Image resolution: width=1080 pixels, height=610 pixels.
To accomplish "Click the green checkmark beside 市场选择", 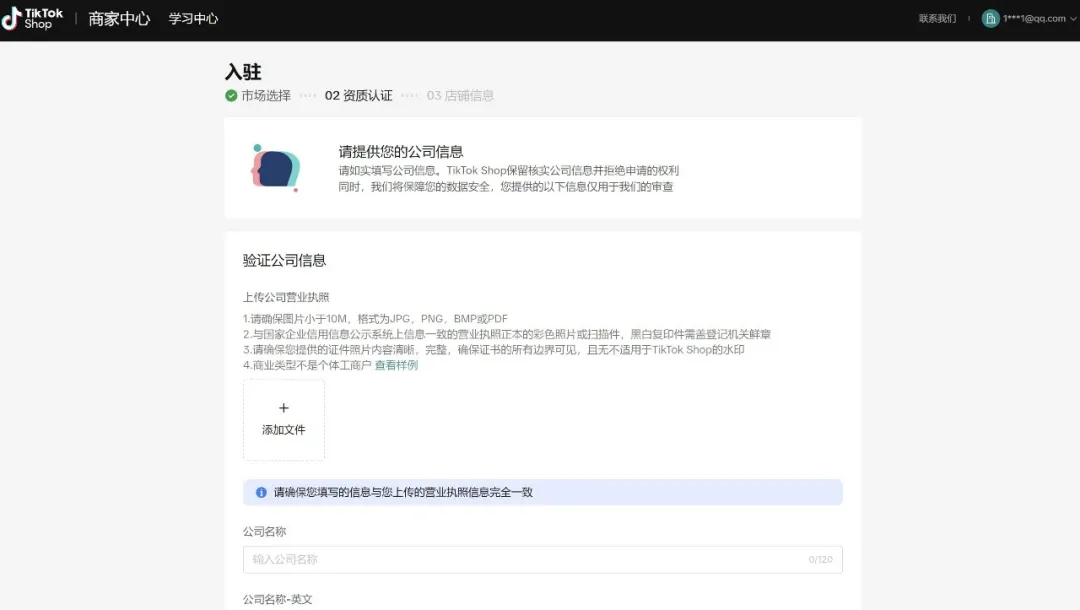I will click(x=230, y=96).
